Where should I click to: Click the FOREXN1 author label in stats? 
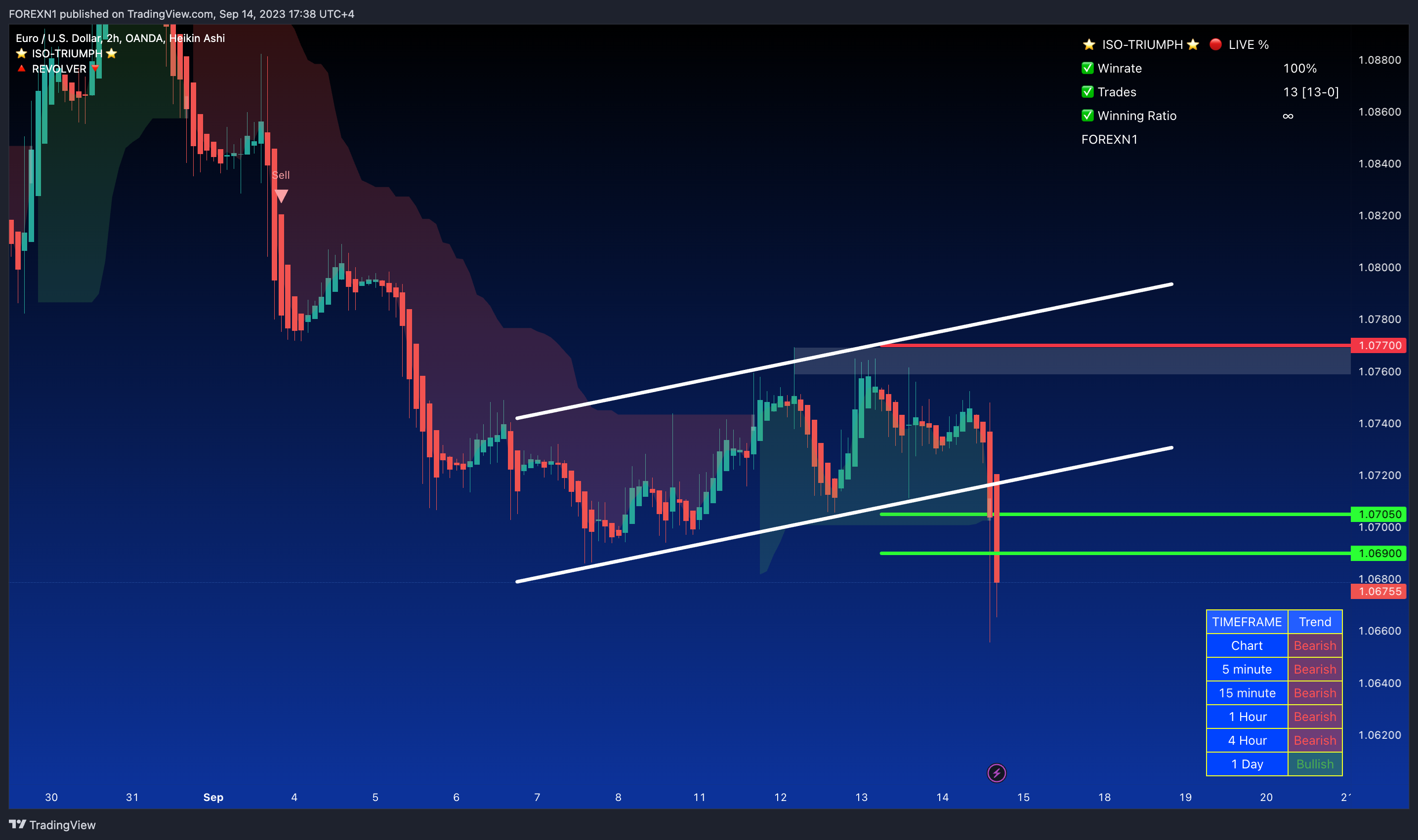coord(1109,139)
